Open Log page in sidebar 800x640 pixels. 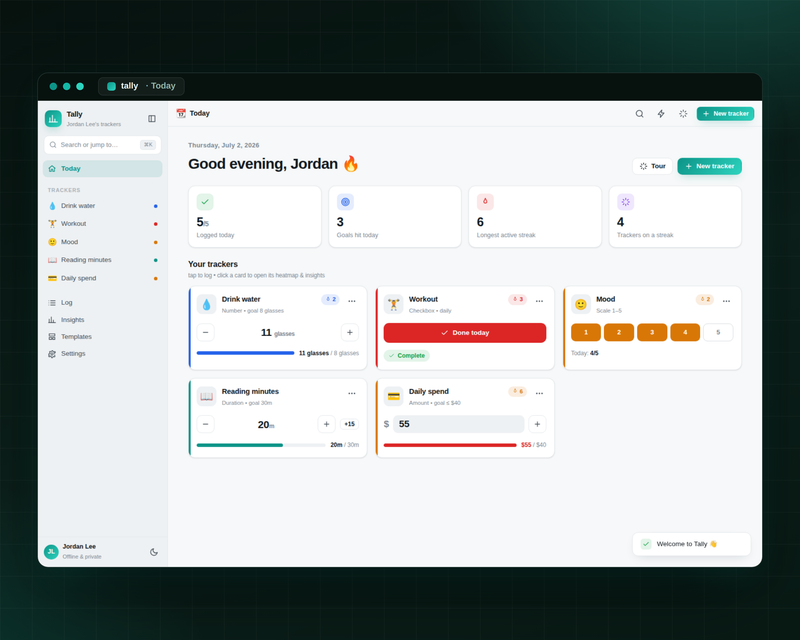click(x=103, y=303)
